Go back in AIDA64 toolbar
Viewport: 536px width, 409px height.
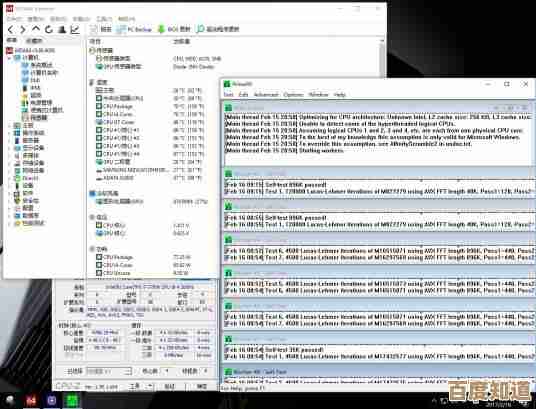[x=11, y=30]
